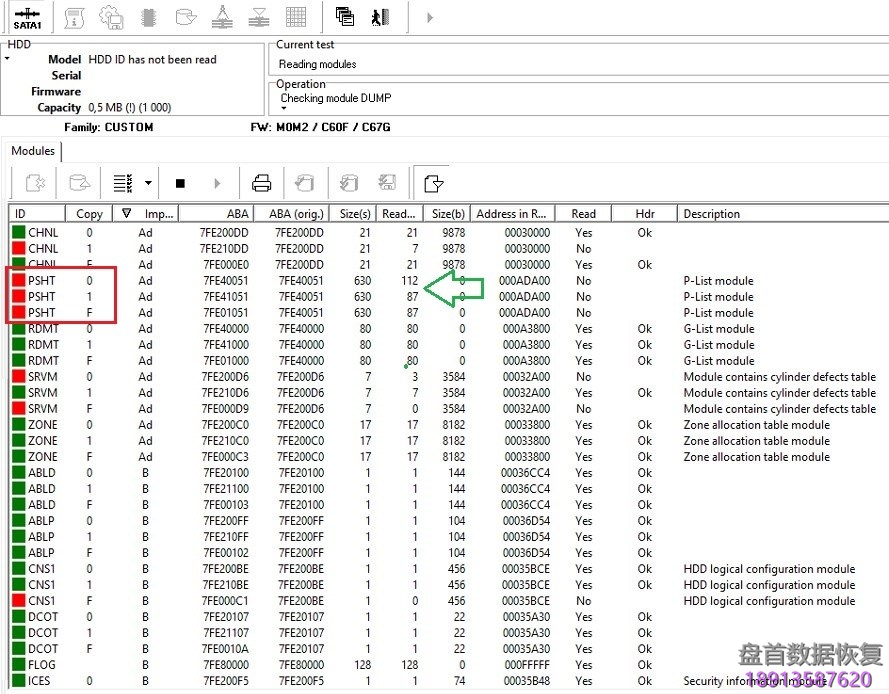The image size is (889, 694).
Task: Open the HDD panel dropdown triangle
Action: (8, 59)
